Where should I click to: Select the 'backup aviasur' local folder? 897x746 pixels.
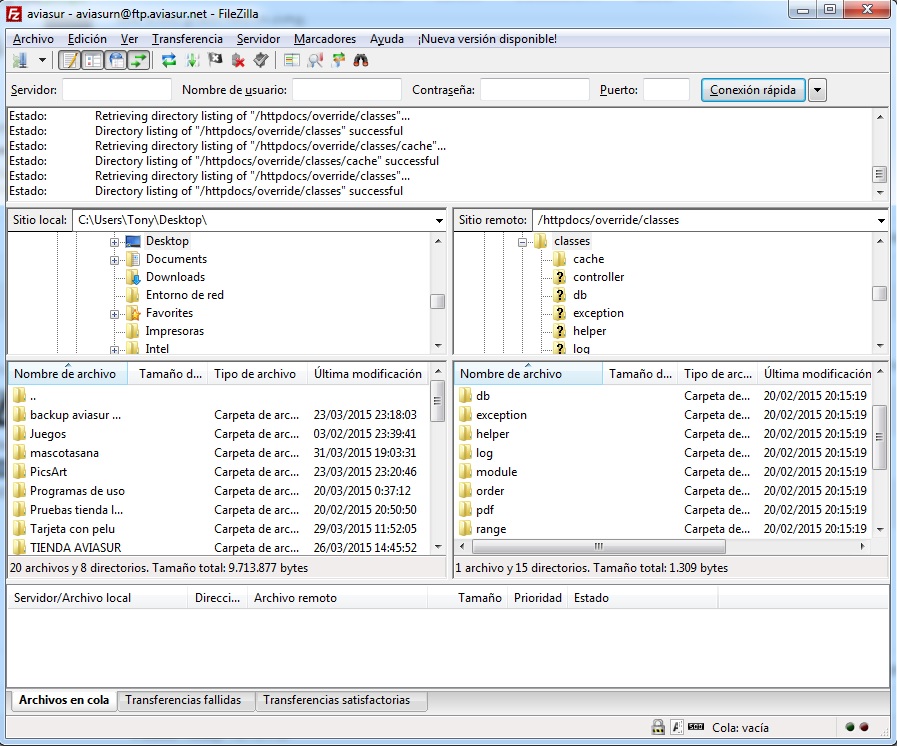click(x=219, y=415)
